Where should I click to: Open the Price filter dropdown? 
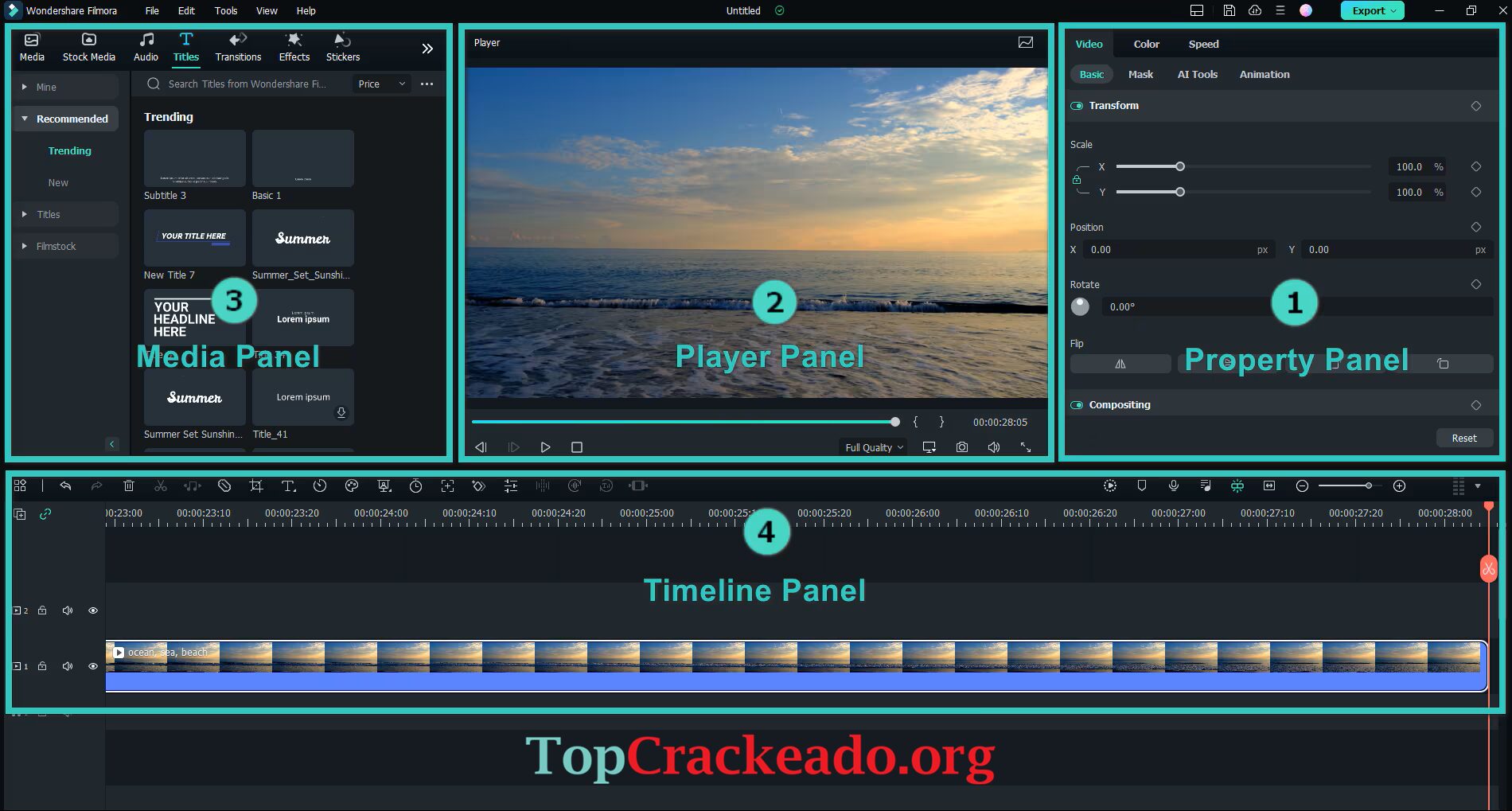coord(381,84)
